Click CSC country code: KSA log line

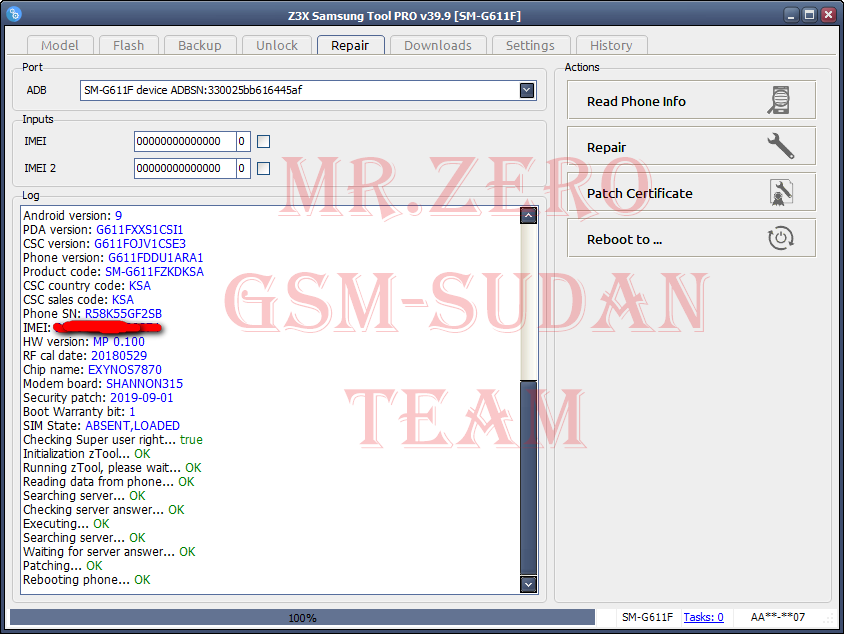pos(87,286)
